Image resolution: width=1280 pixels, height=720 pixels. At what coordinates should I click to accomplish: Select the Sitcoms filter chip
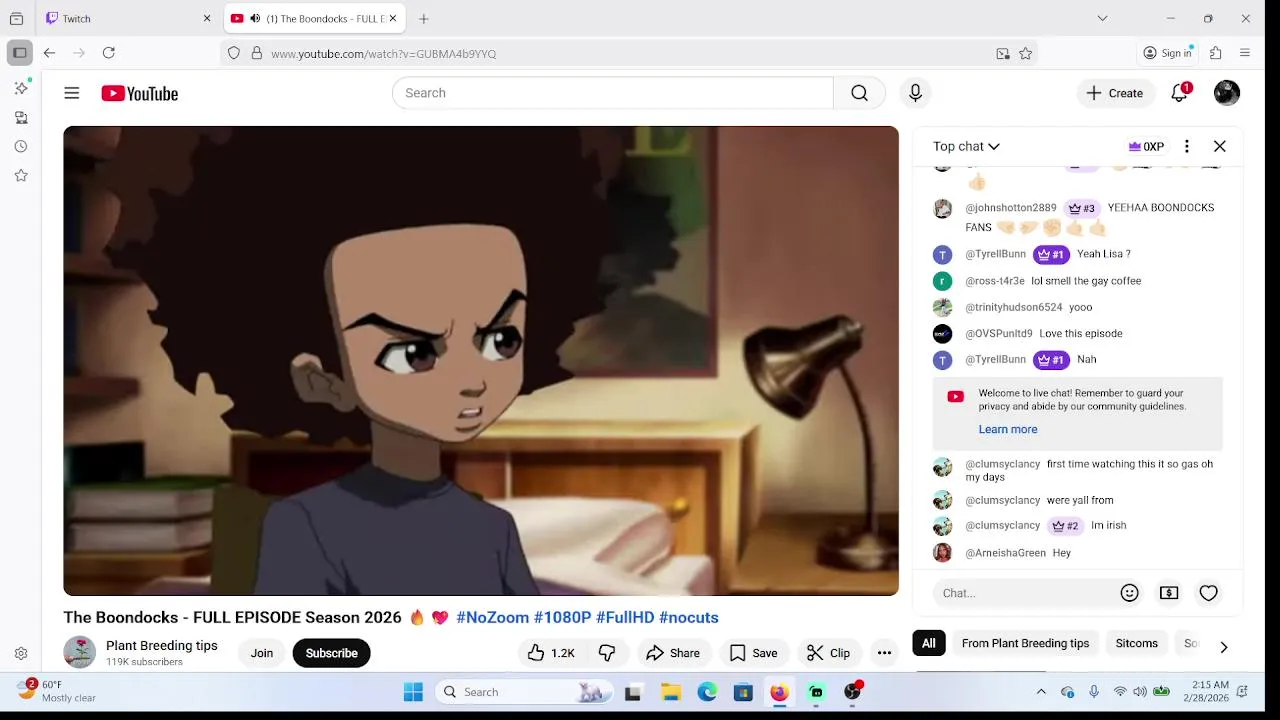1137,643
